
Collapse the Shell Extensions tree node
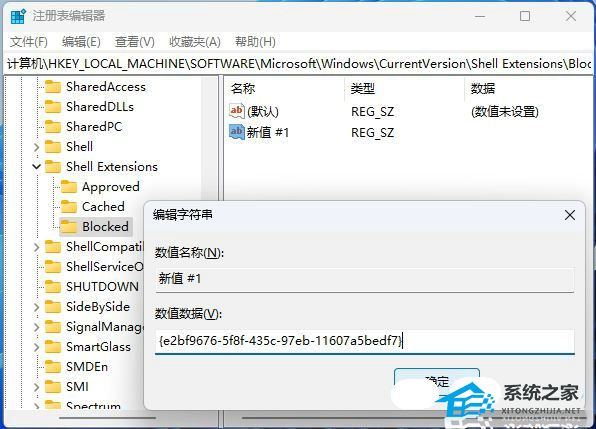[36, 166]
